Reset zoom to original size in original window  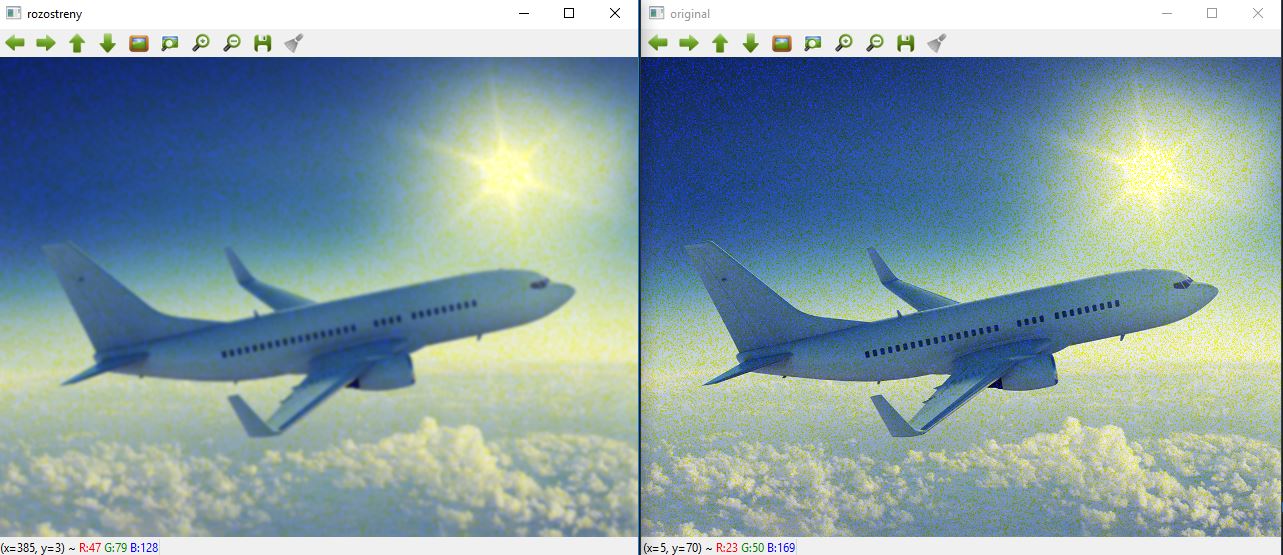click(781, 43)
